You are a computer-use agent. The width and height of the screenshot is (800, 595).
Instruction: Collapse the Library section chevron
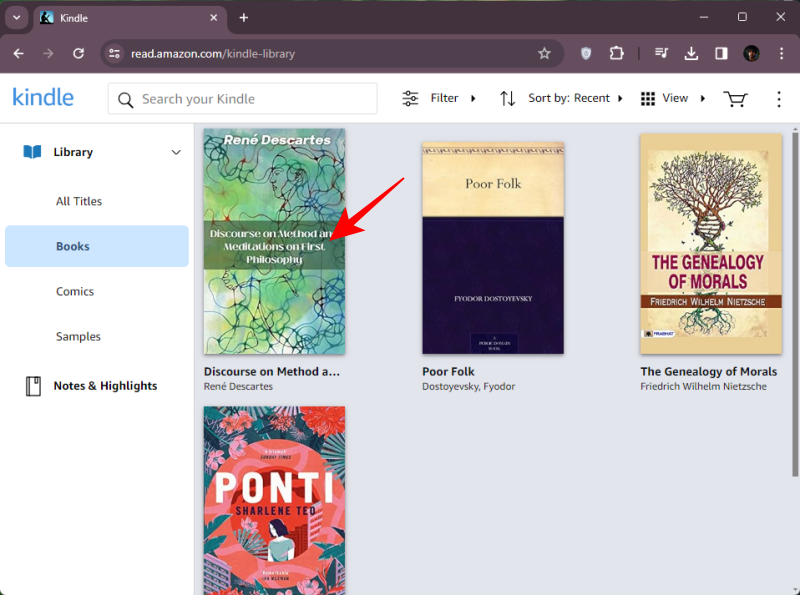[176, 152]
